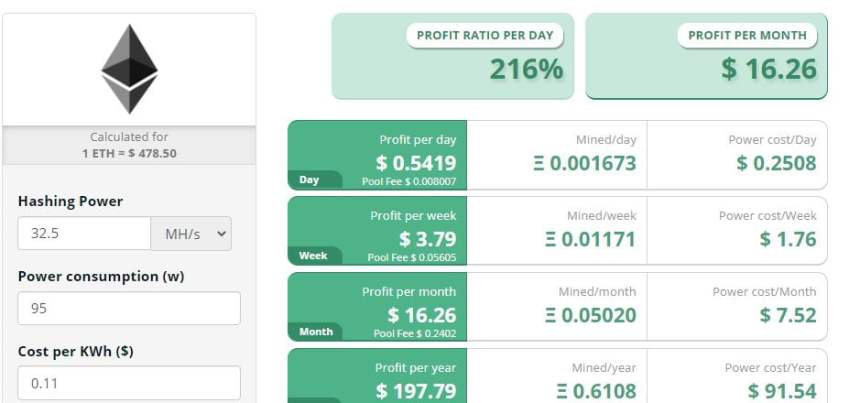
Task: Click the Power cost/Year $91.54 value
Action: pos(782,391)
